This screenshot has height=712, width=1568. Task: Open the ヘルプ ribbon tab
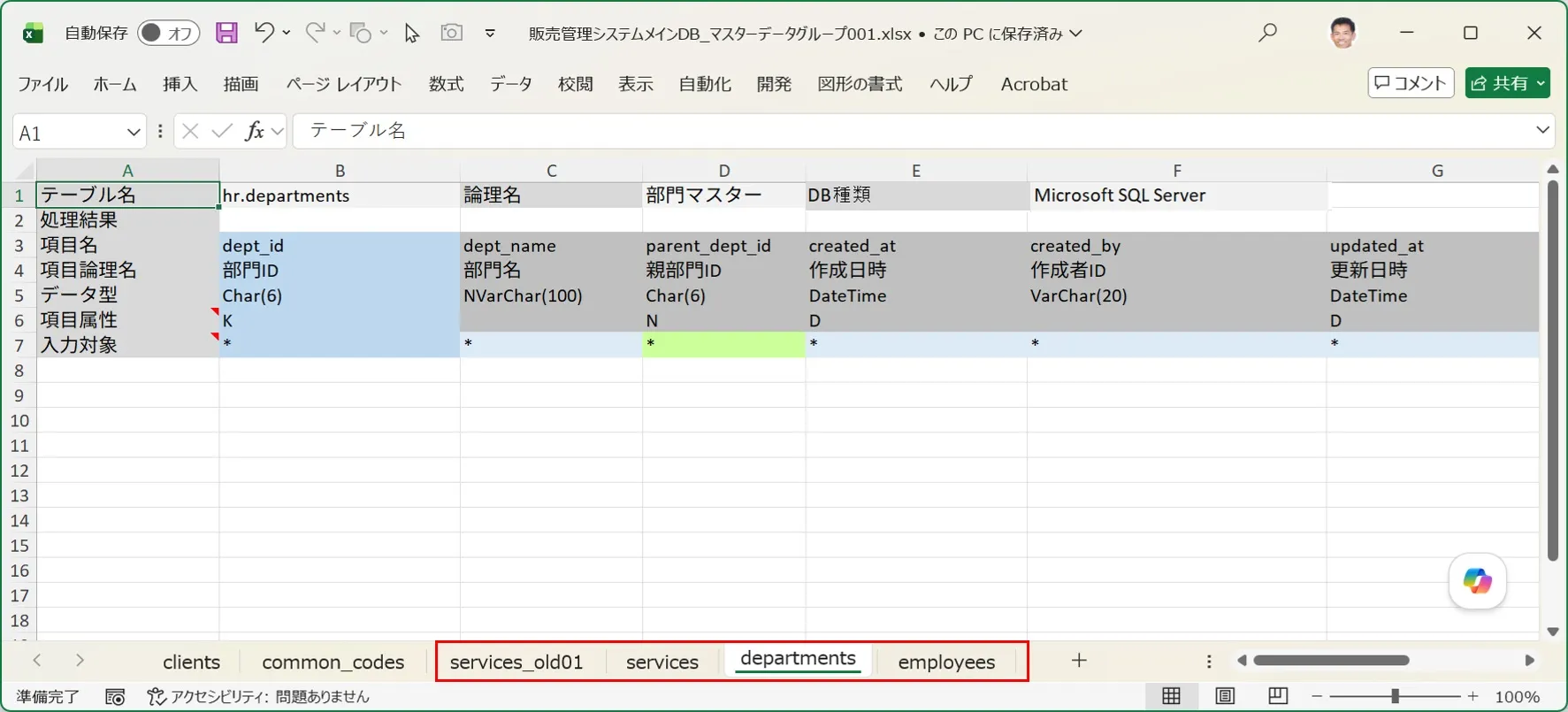click(x=951, y=84)
